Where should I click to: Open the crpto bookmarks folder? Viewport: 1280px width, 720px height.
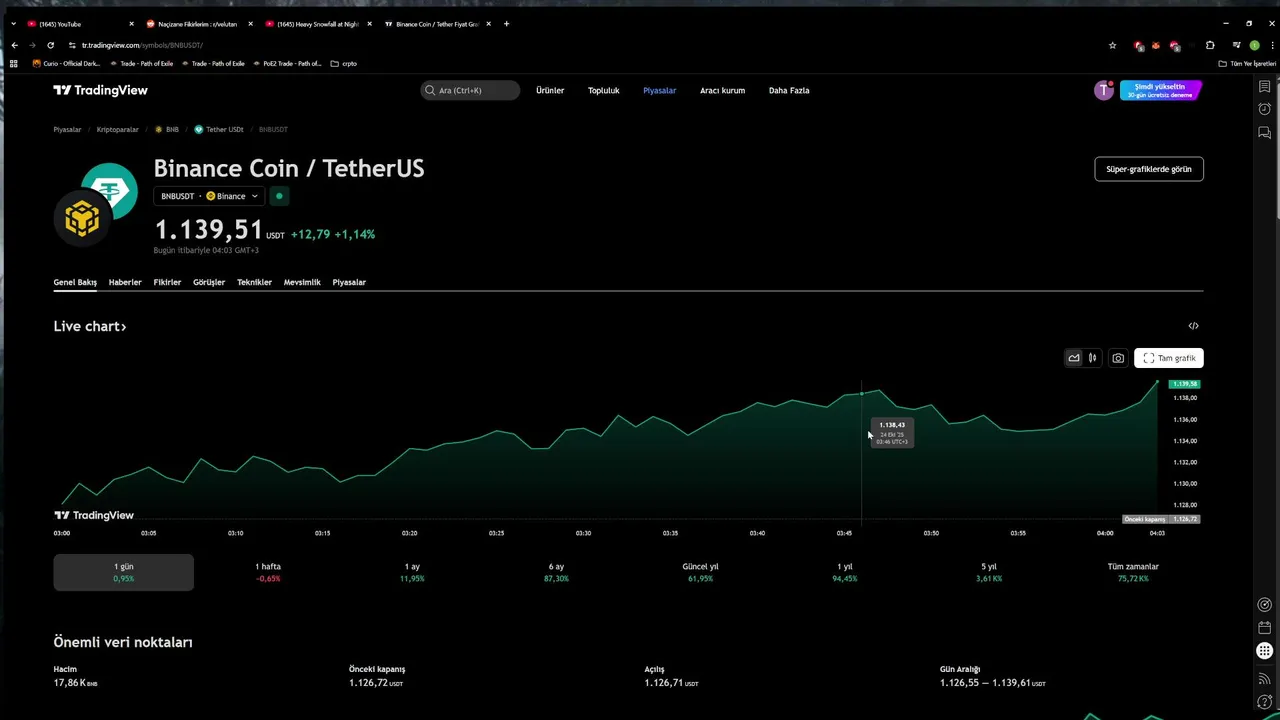343,63
